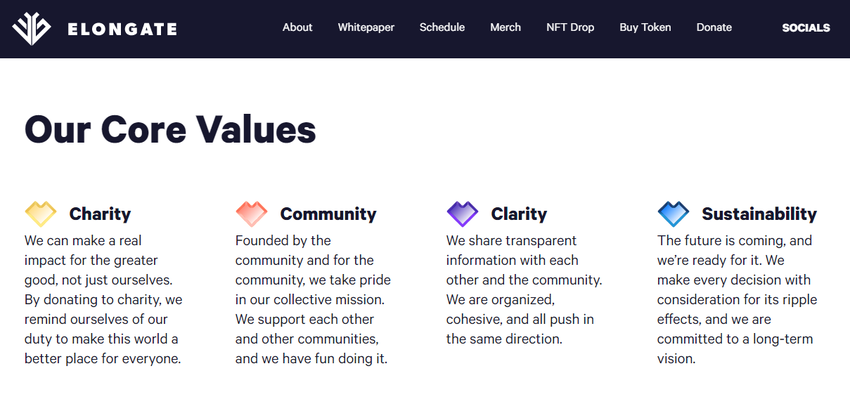Open the About menu item
The height and width of the screenshot is (404, 850).
297,28
